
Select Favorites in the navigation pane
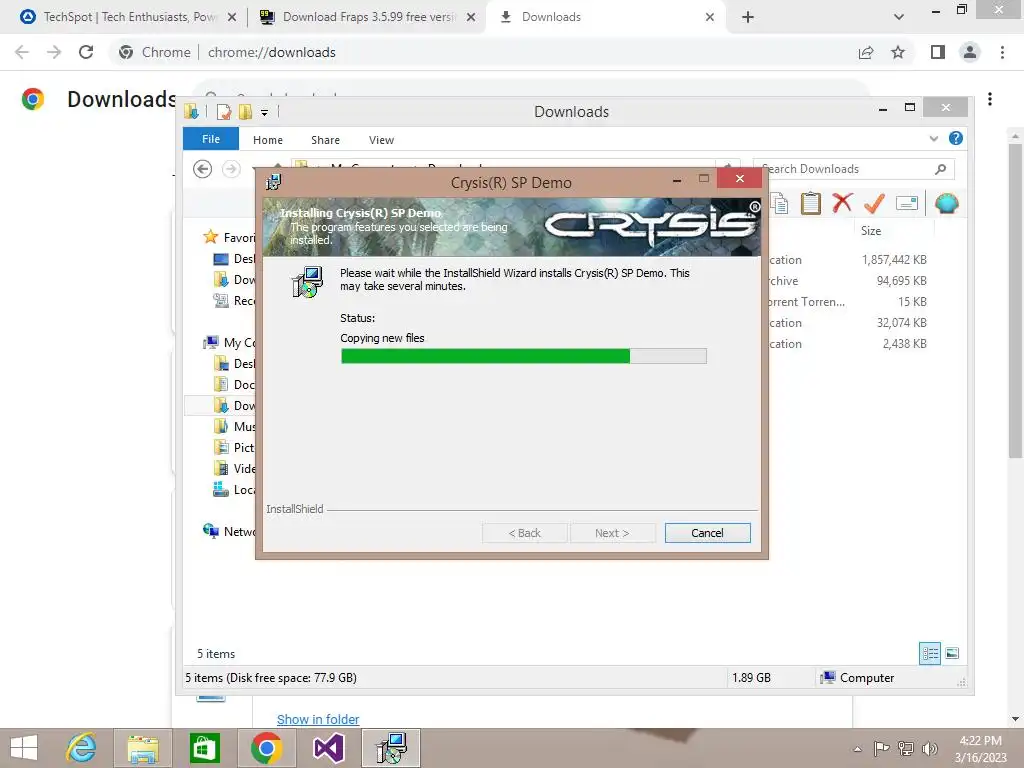[229, 237]
